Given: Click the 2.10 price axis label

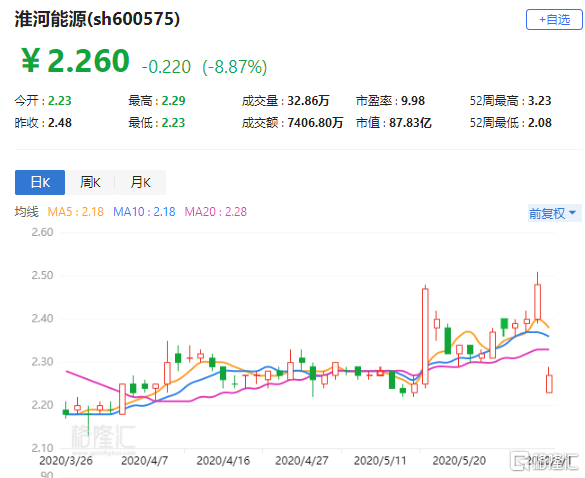Looking at the screenshot, I should click(42, 448).
